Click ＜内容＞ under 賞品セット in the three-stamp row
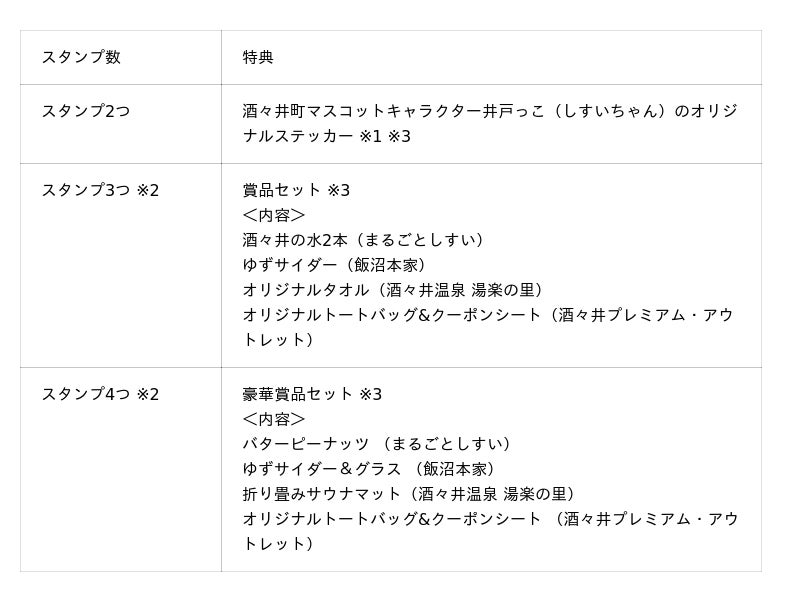The width and height of the screenshot is (800, 602). coord(273,215)
